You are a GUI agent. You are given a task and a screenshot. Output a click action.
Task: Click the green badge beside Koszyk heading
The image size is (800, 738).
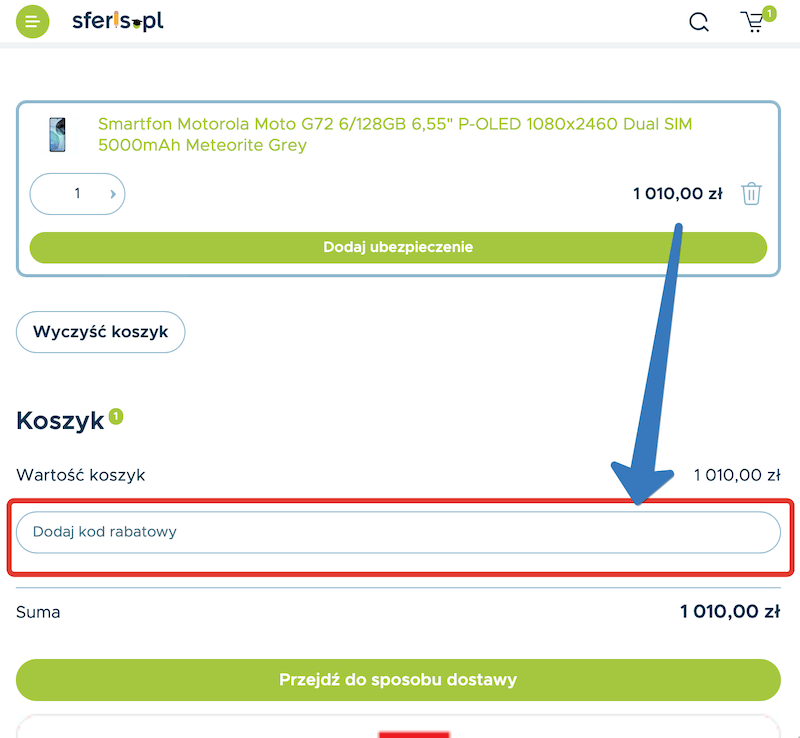[x=116, y=415]
